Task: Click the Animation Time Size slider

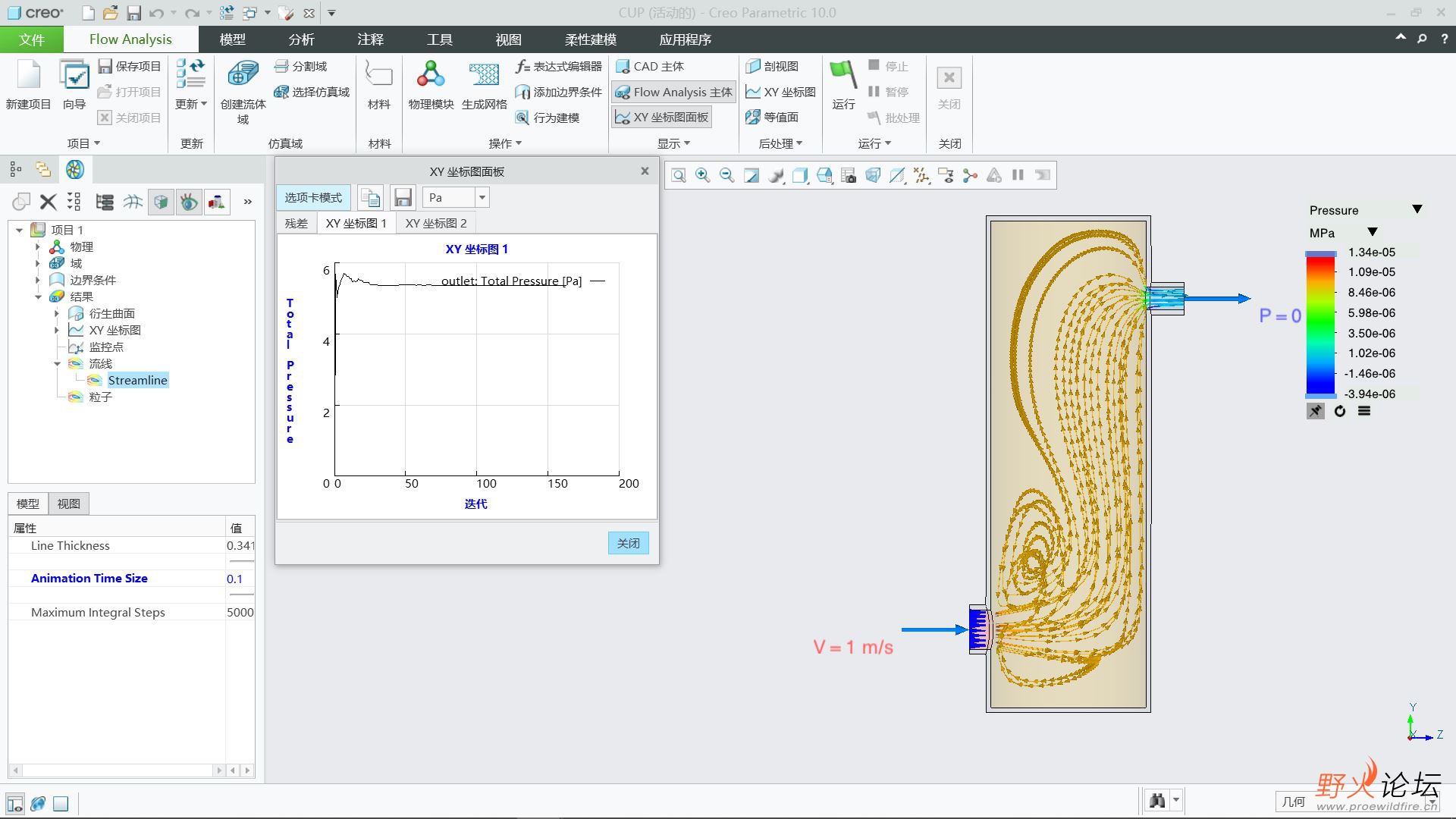Action: (241, 595)
